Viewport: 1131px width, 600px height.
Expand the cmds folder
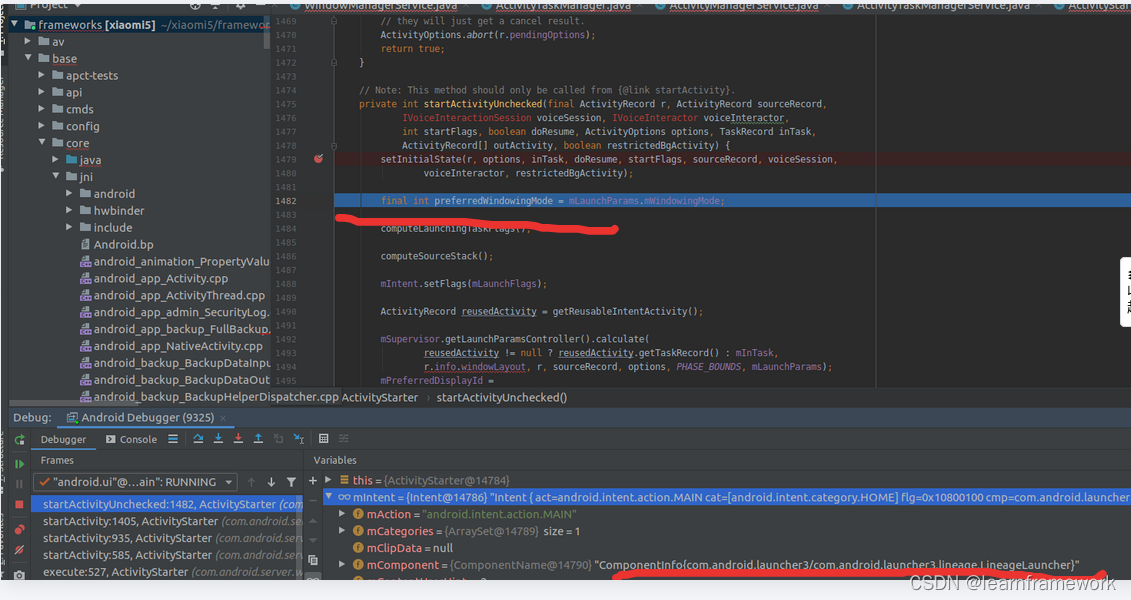[42, 109]
